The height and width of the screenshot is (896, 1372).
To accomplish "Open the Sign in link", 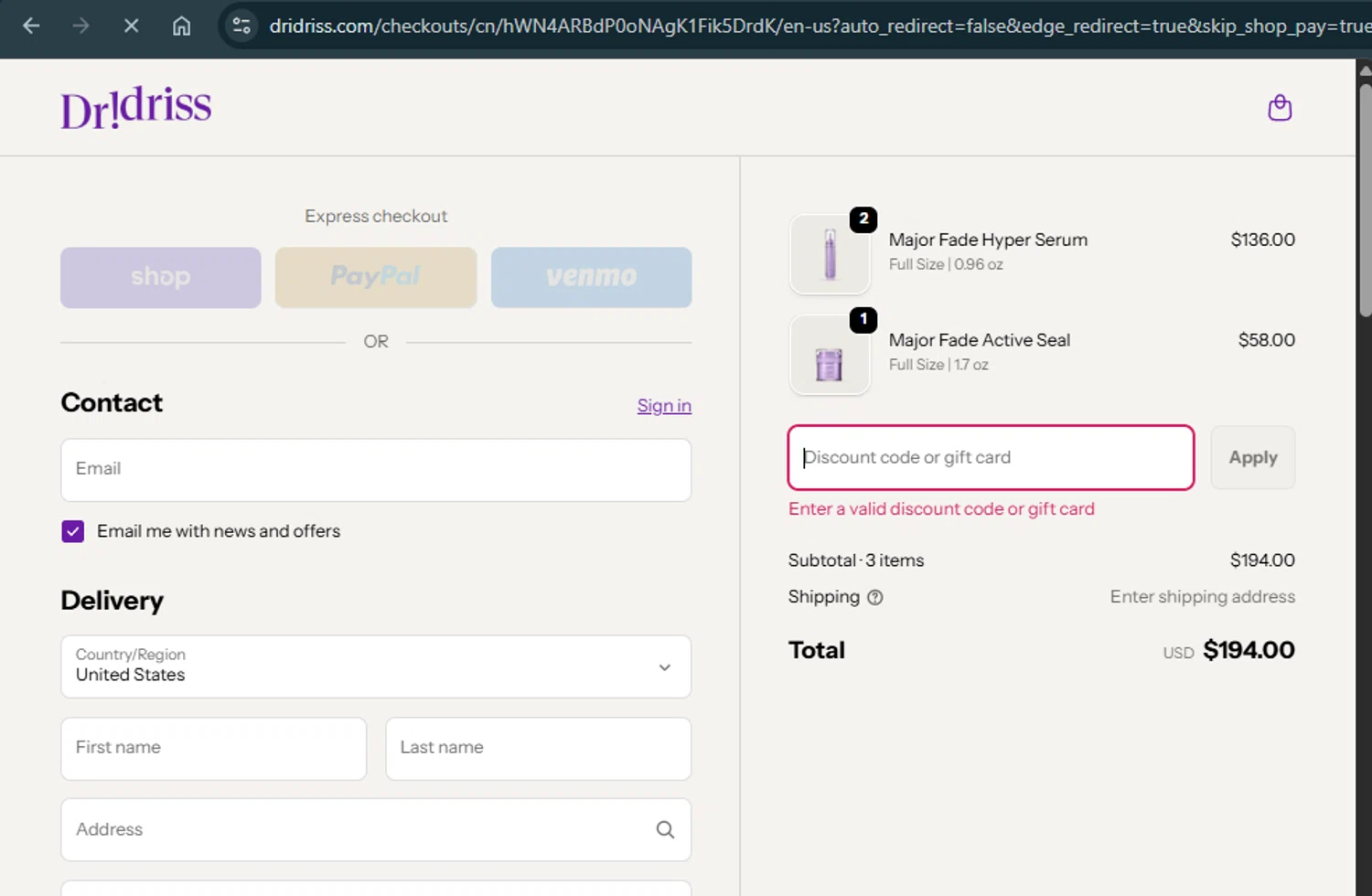I will pos(664,405).
